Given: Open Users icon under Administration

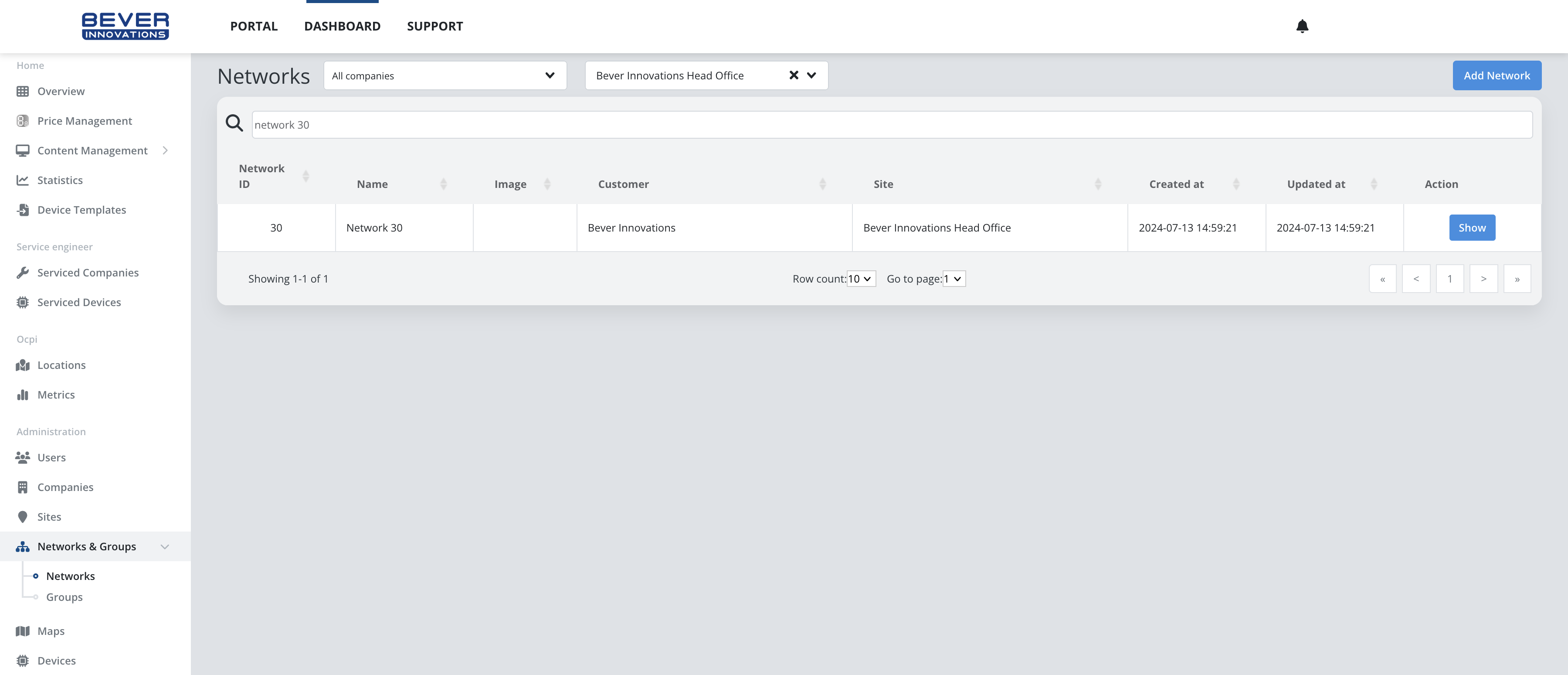Looking at the screenshot, I should pyautogui.click(x=23, y=457).
